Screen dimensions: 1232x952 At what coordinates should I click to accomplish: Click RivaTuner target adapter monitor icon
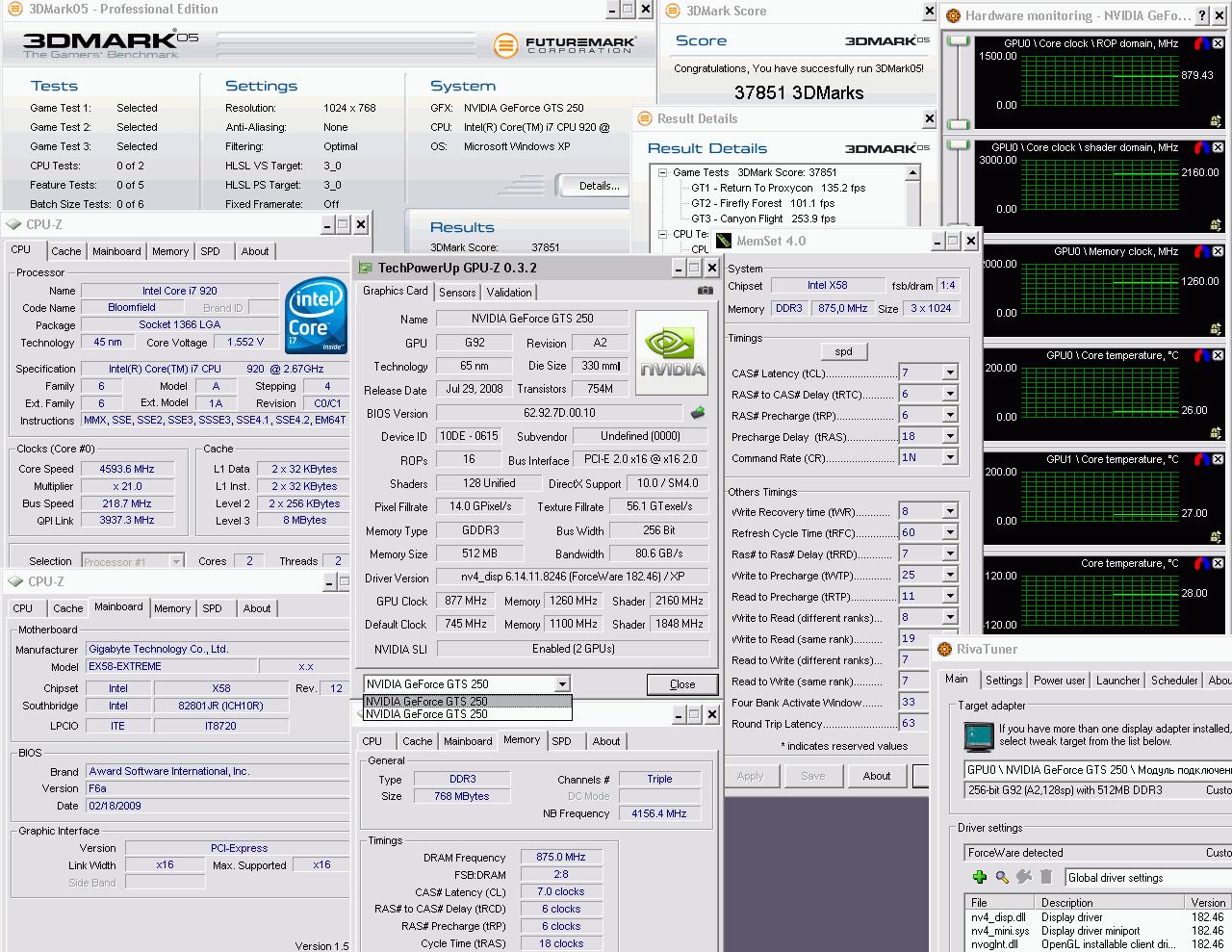pos(979,737)
